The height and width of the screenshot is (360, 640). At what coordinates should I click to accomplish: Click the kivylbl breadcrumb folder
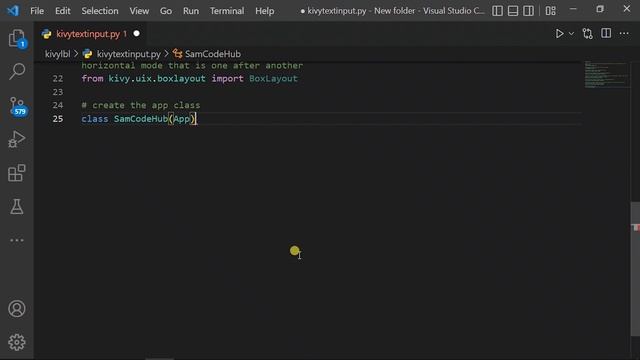tap(58, 54)
